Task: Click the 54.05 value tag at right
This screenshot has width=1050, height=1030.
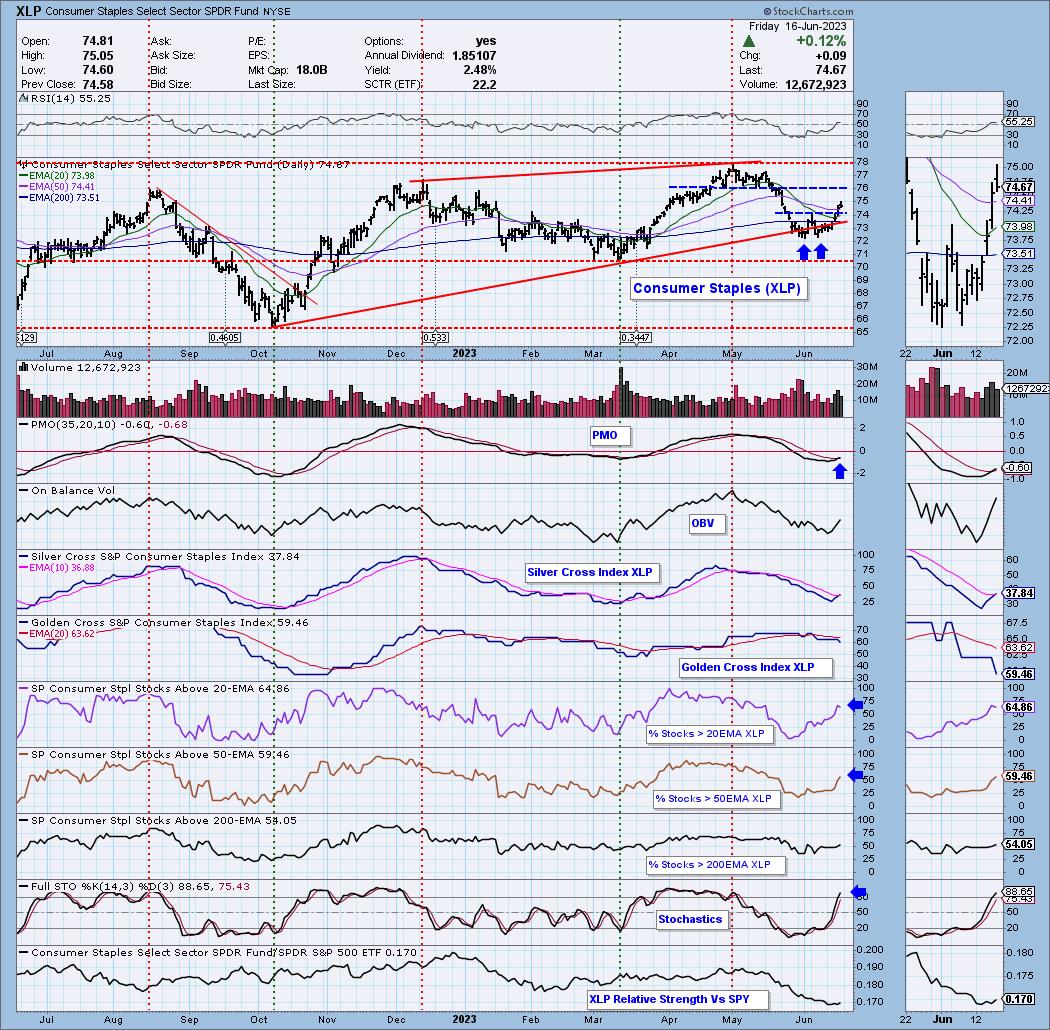Action: 1018,844
